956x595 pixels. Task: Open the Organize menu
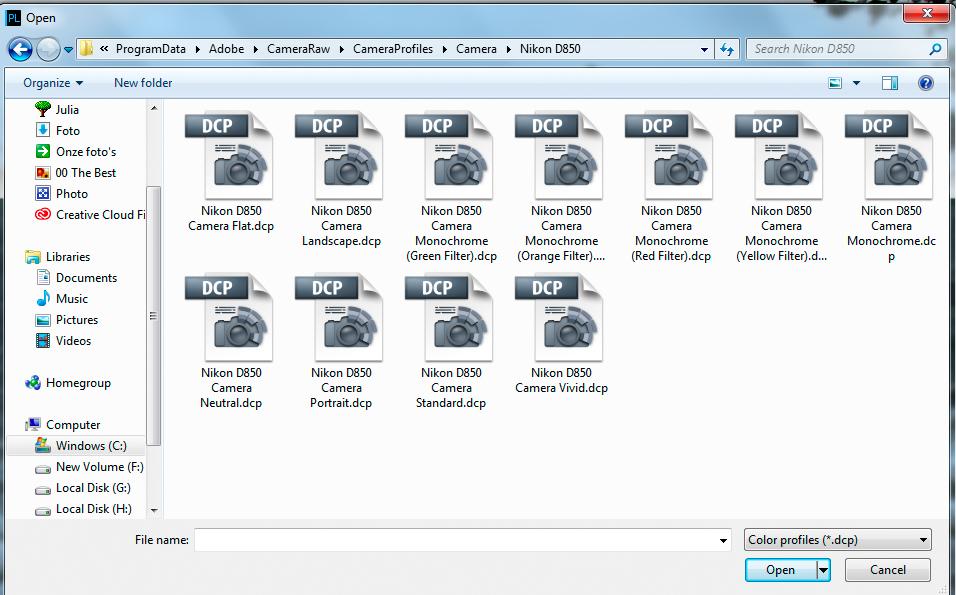coord(53,83)
